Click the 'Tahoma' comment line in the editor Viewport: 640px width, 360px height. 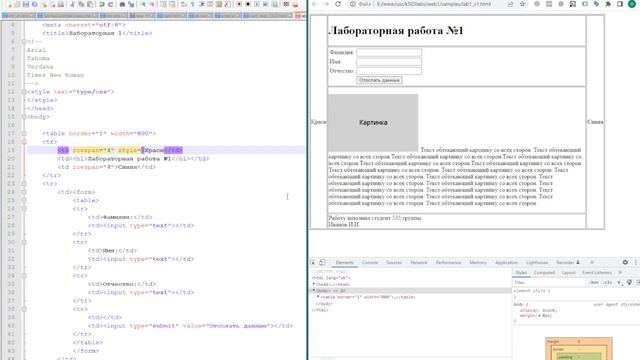point(38,58)
